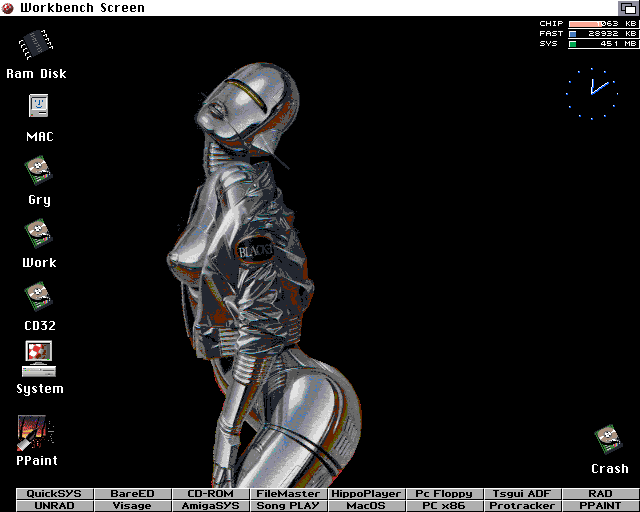Select the CD32 drive icon
The width and height of the screenshot is (640, 512).
tap(38, 296)
